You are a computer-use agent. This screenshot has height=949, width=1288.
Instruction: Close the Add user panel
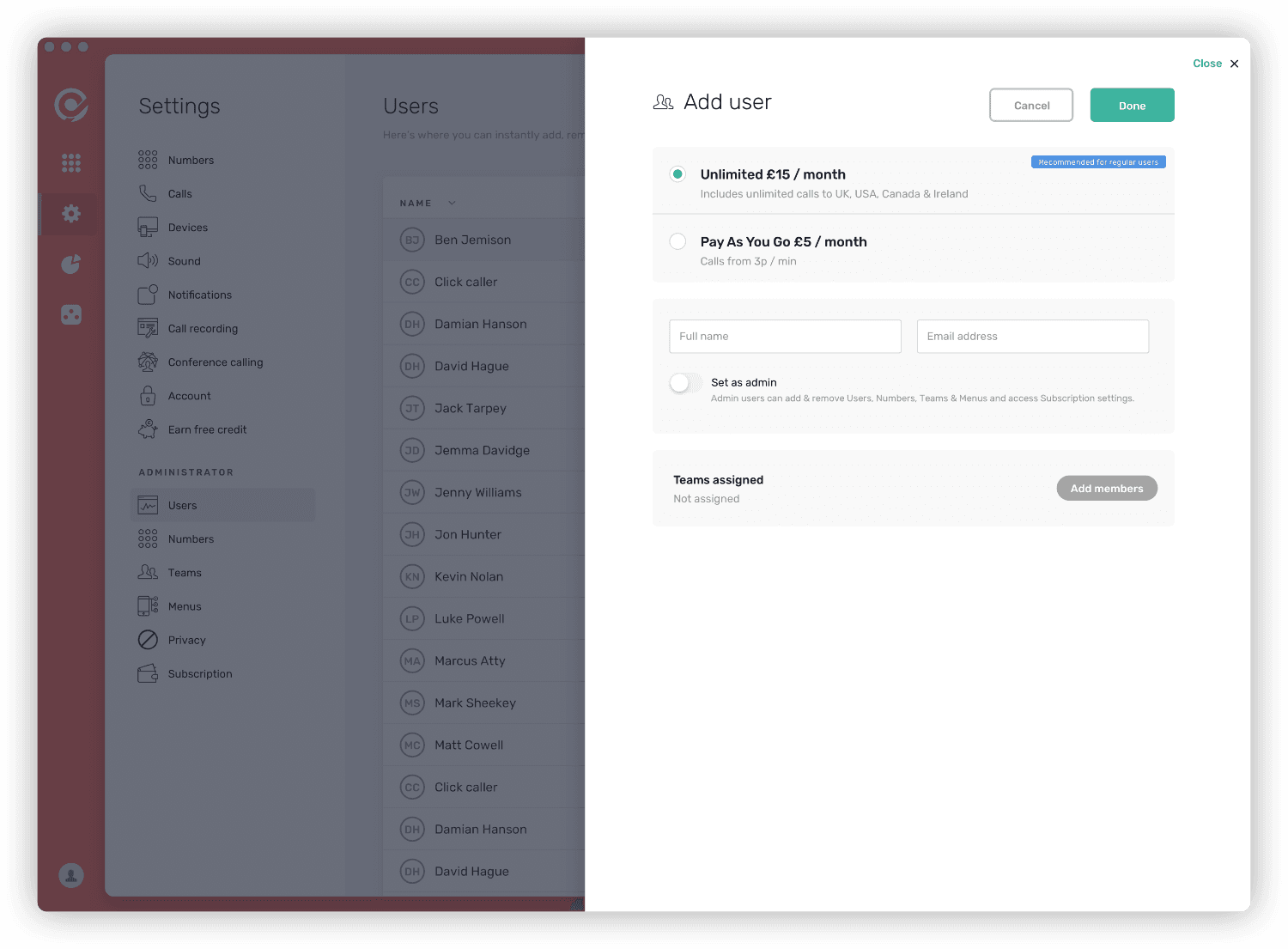(x=1216, y=64)
